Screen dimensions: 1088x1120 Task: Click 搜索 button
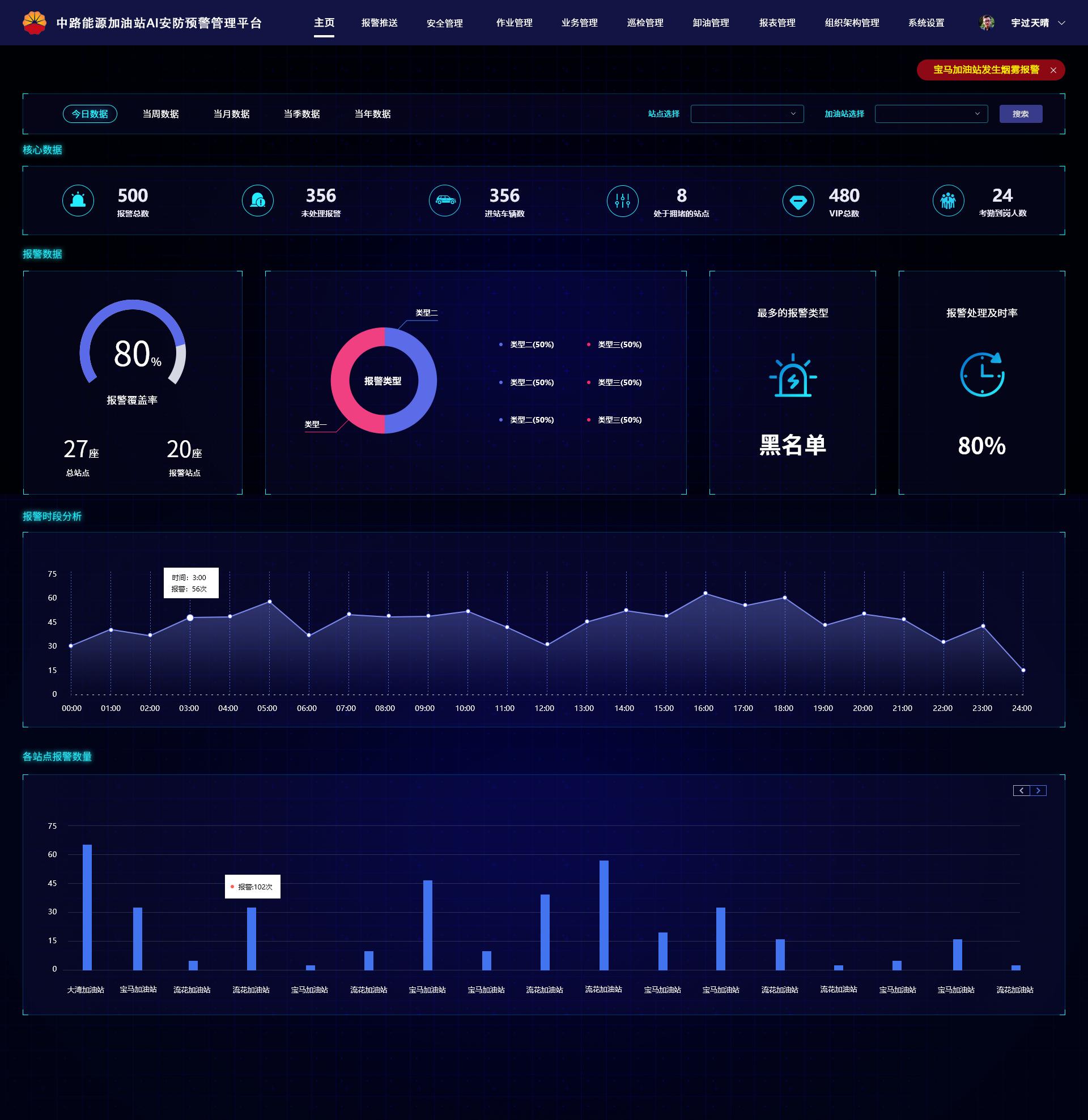[1022, 112]
